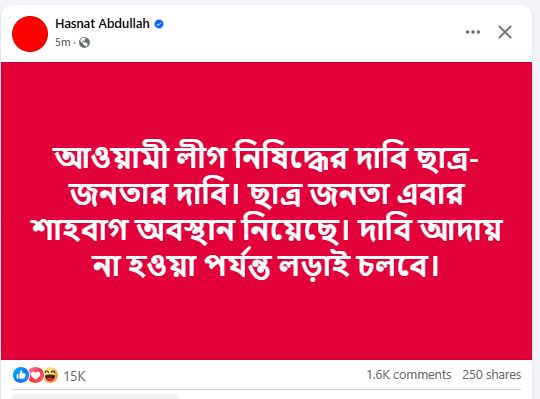Click the phrase দাবি আদায় in the post
540x399 pixels.
click(430, 229)
